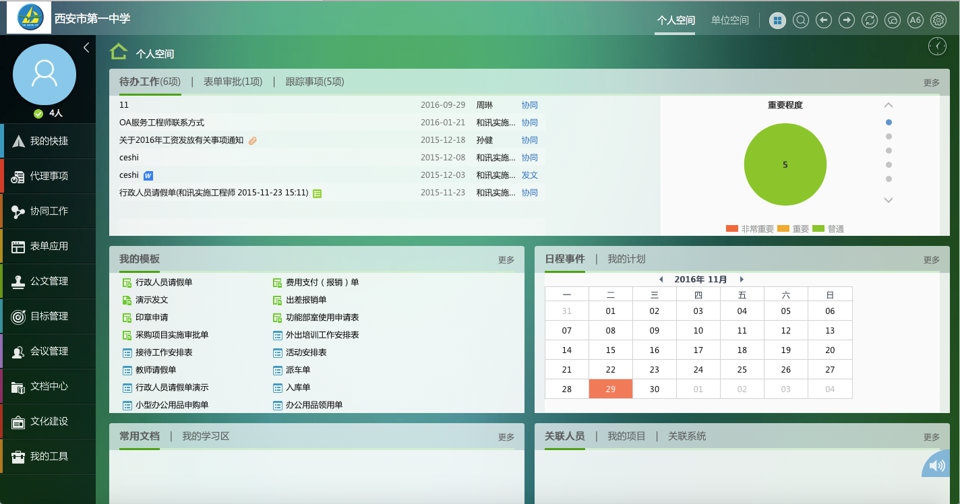Open 表单应用 in sidebar
The image size is (960, 504).
pyautogui.click(x=48, y=246)
